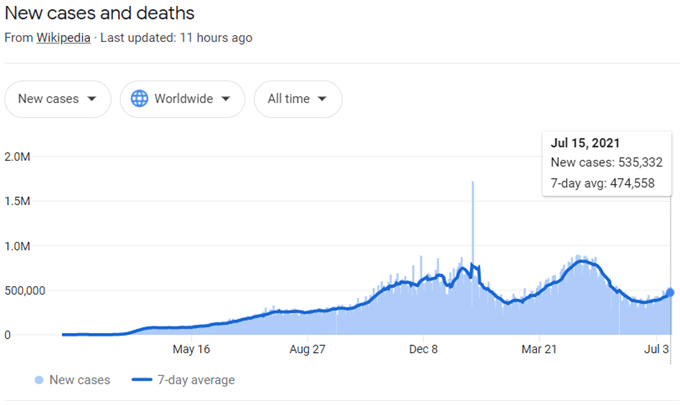The height and width of the screenshot is (405, 680).
Task: Click the Dec 8 axis label
Action: click(423, 349)
